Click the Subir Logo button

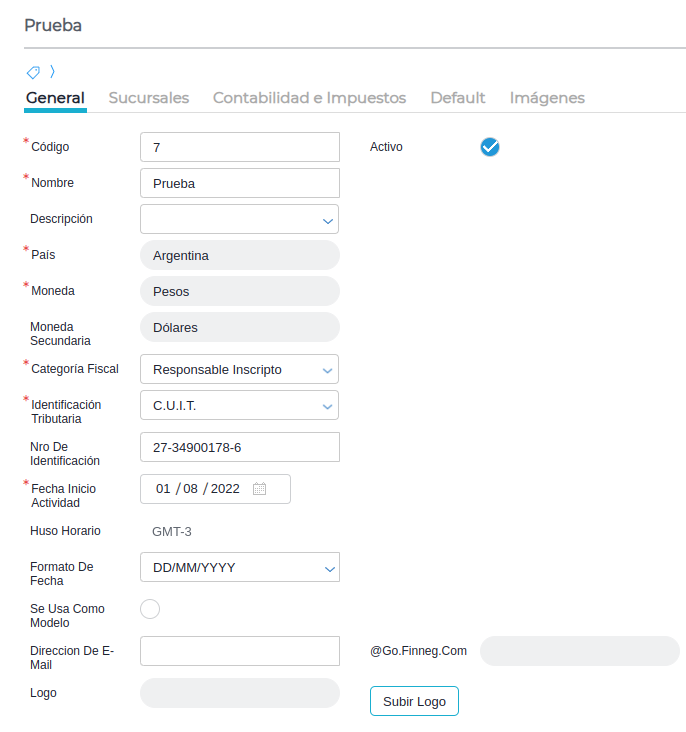click(x=414, y=701)
